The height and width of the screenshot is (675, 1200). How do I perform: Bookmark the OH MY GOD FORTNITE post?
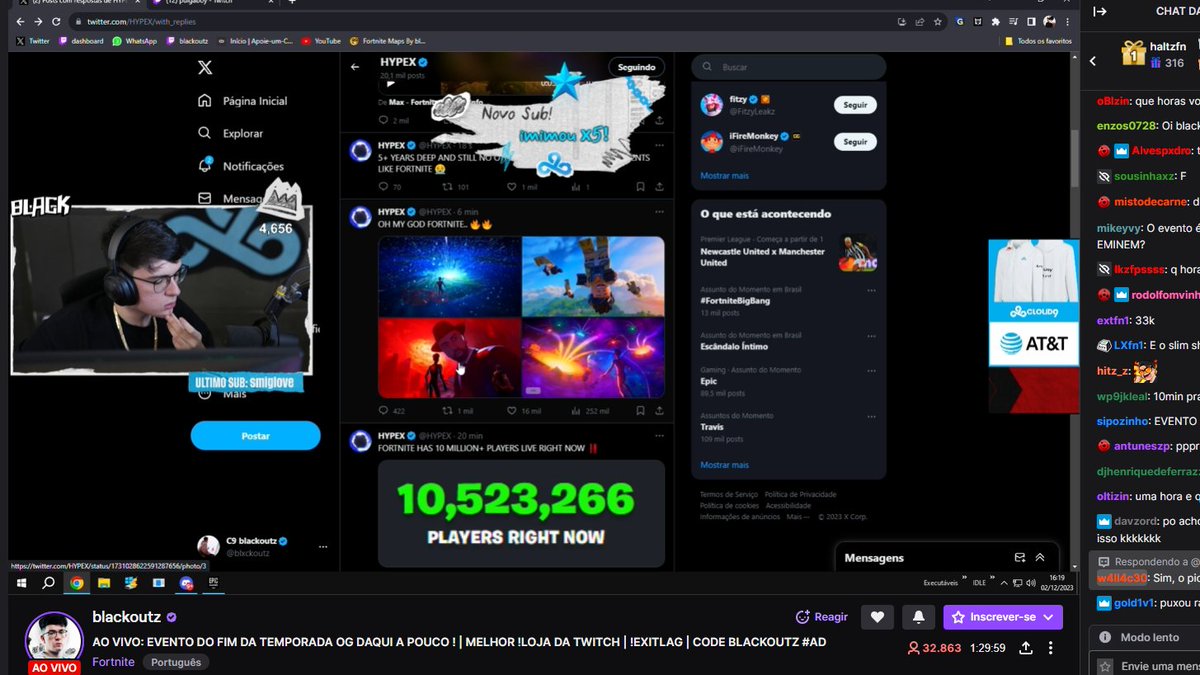pos(641,411)
